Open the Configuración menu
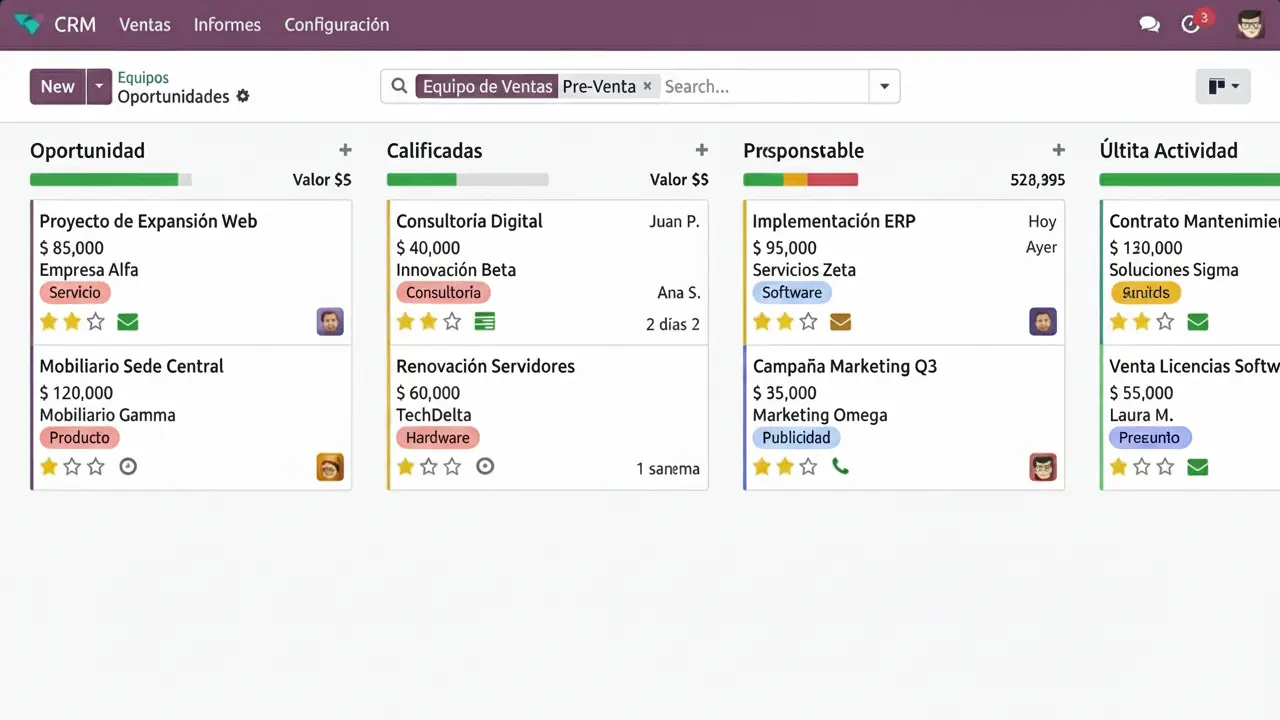Image resolution: width=1280 pixels, height=720 pixels. pyautogui.click(x=336, y=25)
